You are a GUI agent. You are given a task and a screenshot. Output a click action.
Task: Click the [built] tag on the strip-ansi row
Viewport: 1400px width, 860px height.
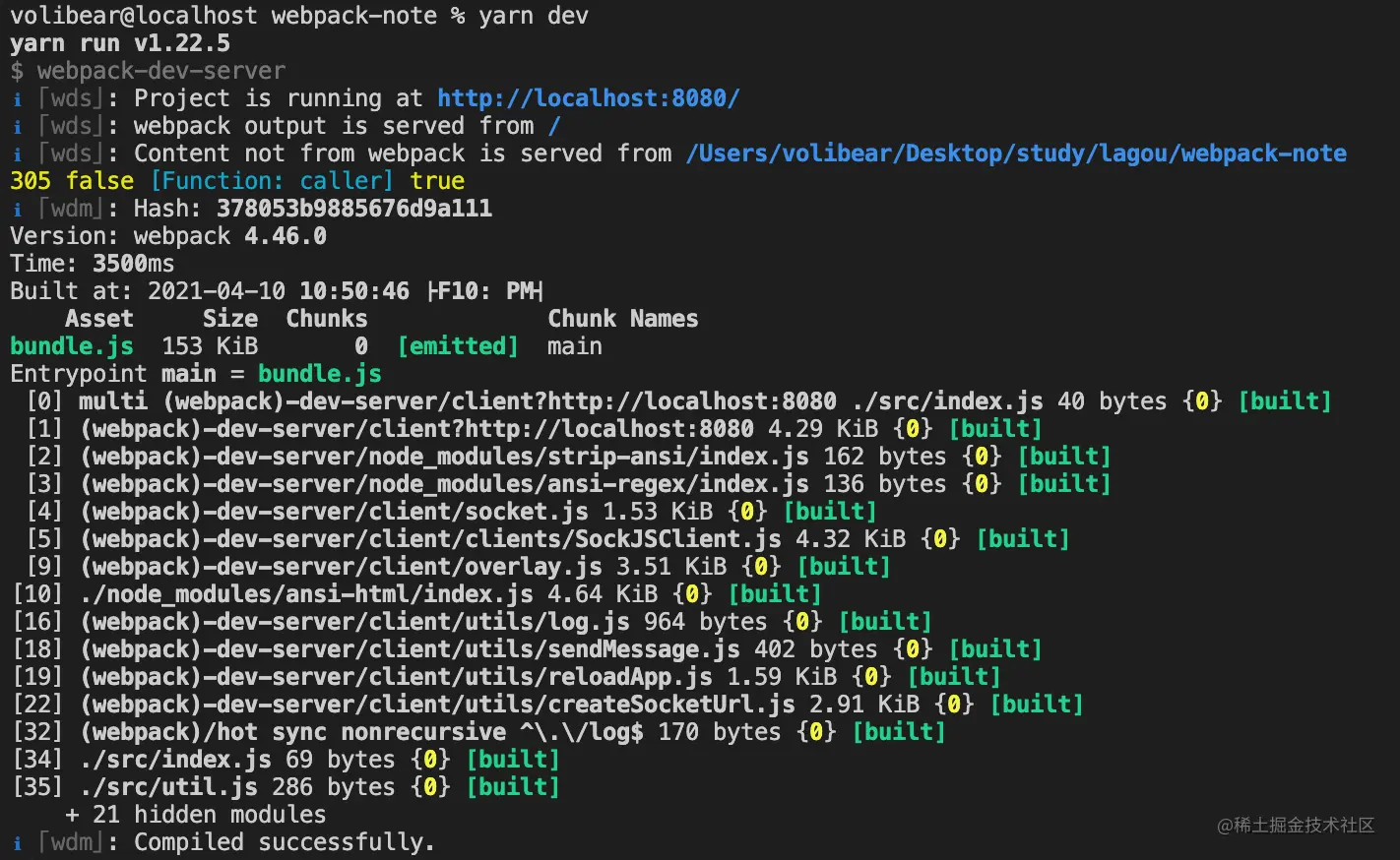(1064, 457)
